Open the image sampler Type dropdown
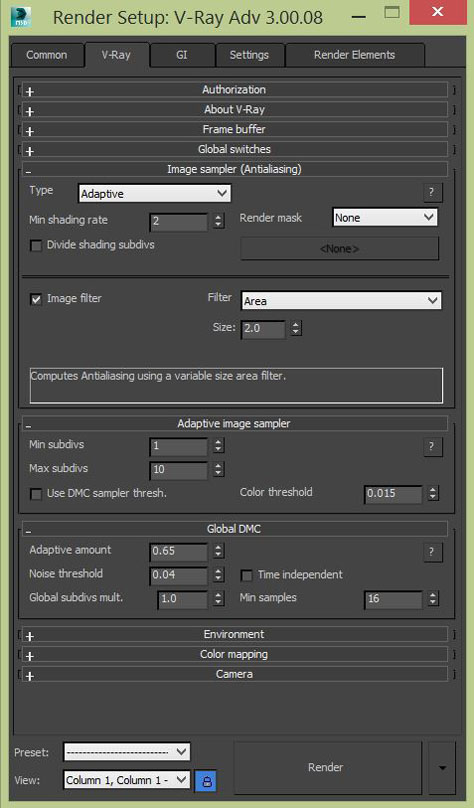This screenshot has height=808, width=474. coord(155,194)
